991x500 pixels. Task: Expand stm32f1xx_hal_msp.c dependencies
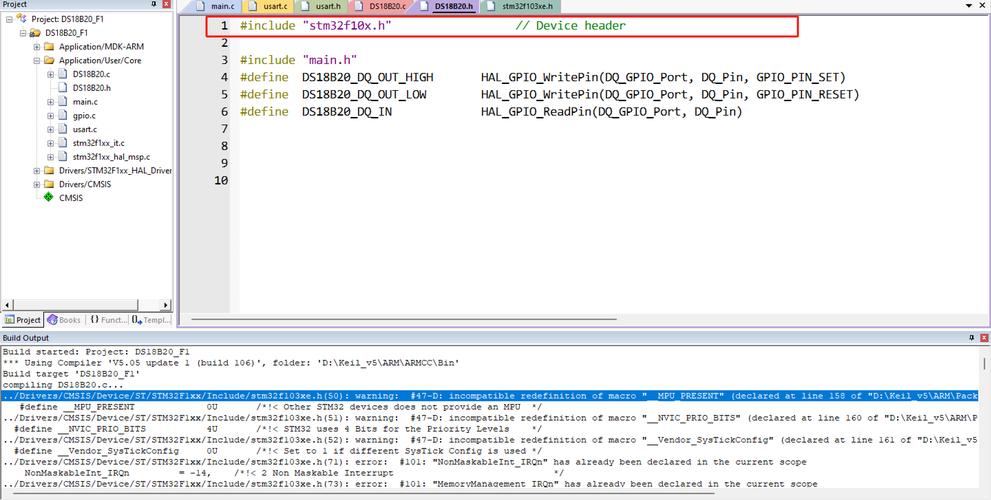[51, 157]
